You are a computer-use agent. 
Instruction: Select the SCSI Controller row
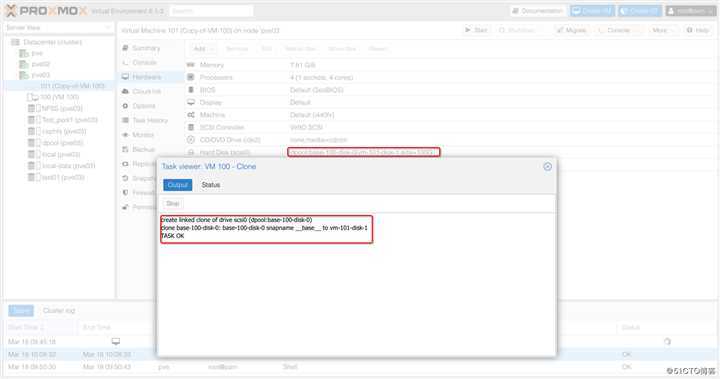[x=450, y=127]
